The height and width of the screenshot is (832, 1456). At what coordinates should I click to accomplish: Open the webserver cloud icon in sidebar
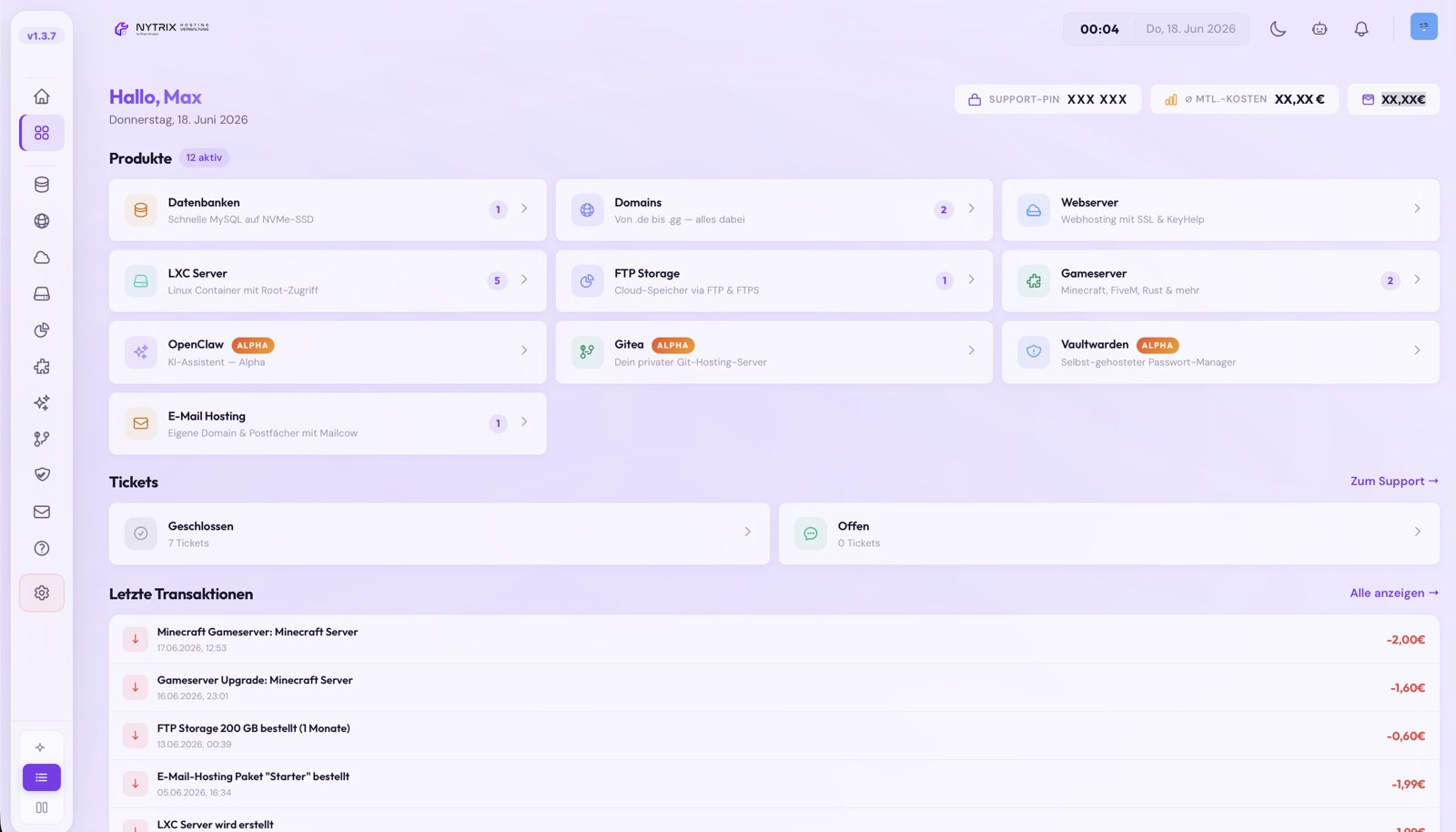coord(42,258)
